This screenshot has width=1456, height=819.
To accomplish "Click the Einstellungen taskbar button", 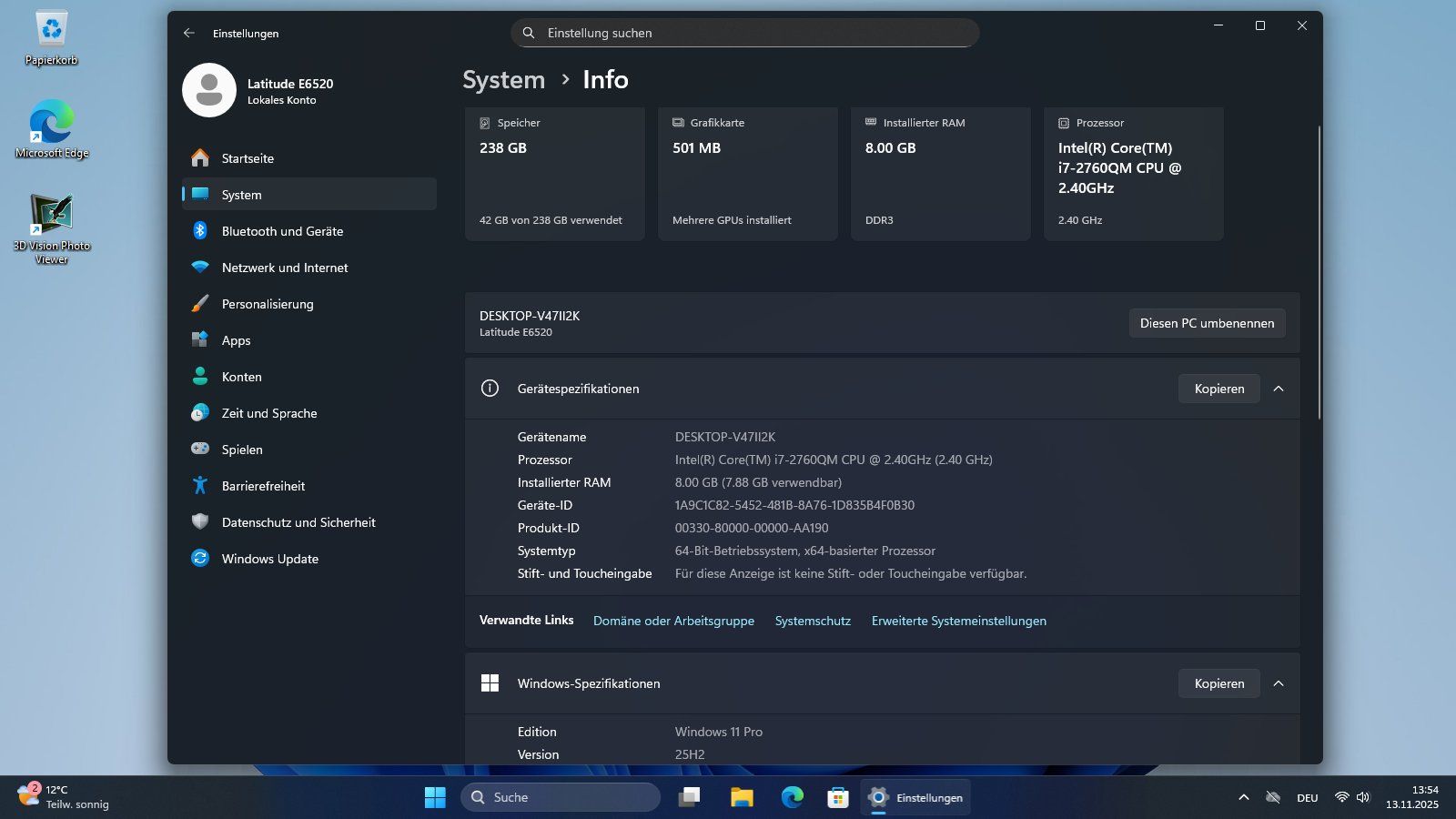I will 915,797.
